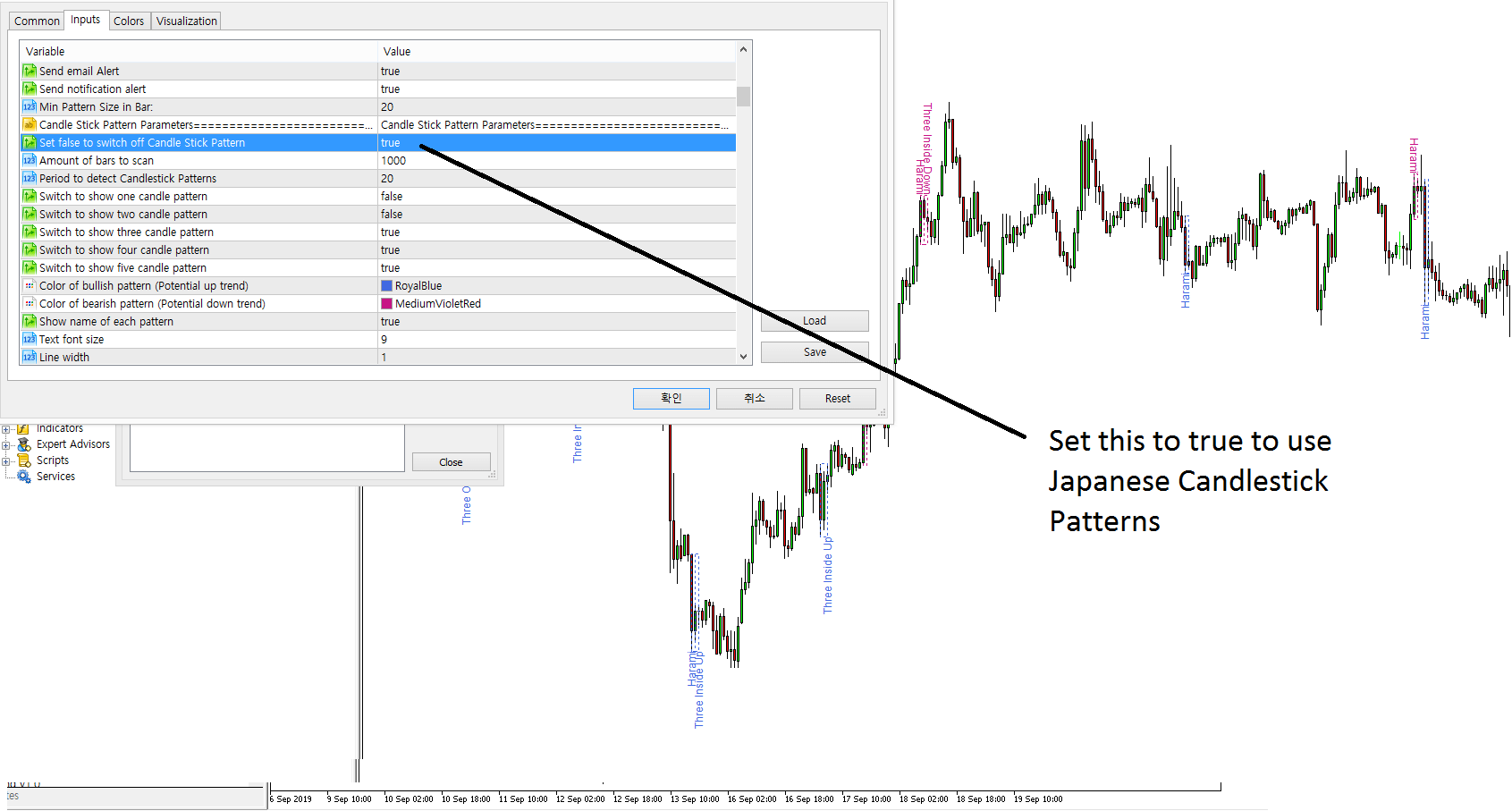Select the Scripts scroll icon
The height and width of the screenshot is (811, 1512).
click(x=23, y=460)
